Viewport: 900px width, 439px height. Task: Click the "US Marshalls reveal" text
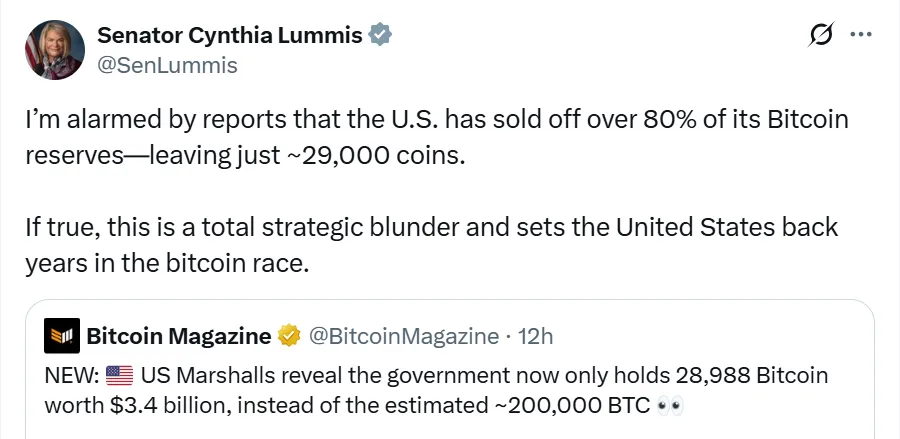[222, 377]
